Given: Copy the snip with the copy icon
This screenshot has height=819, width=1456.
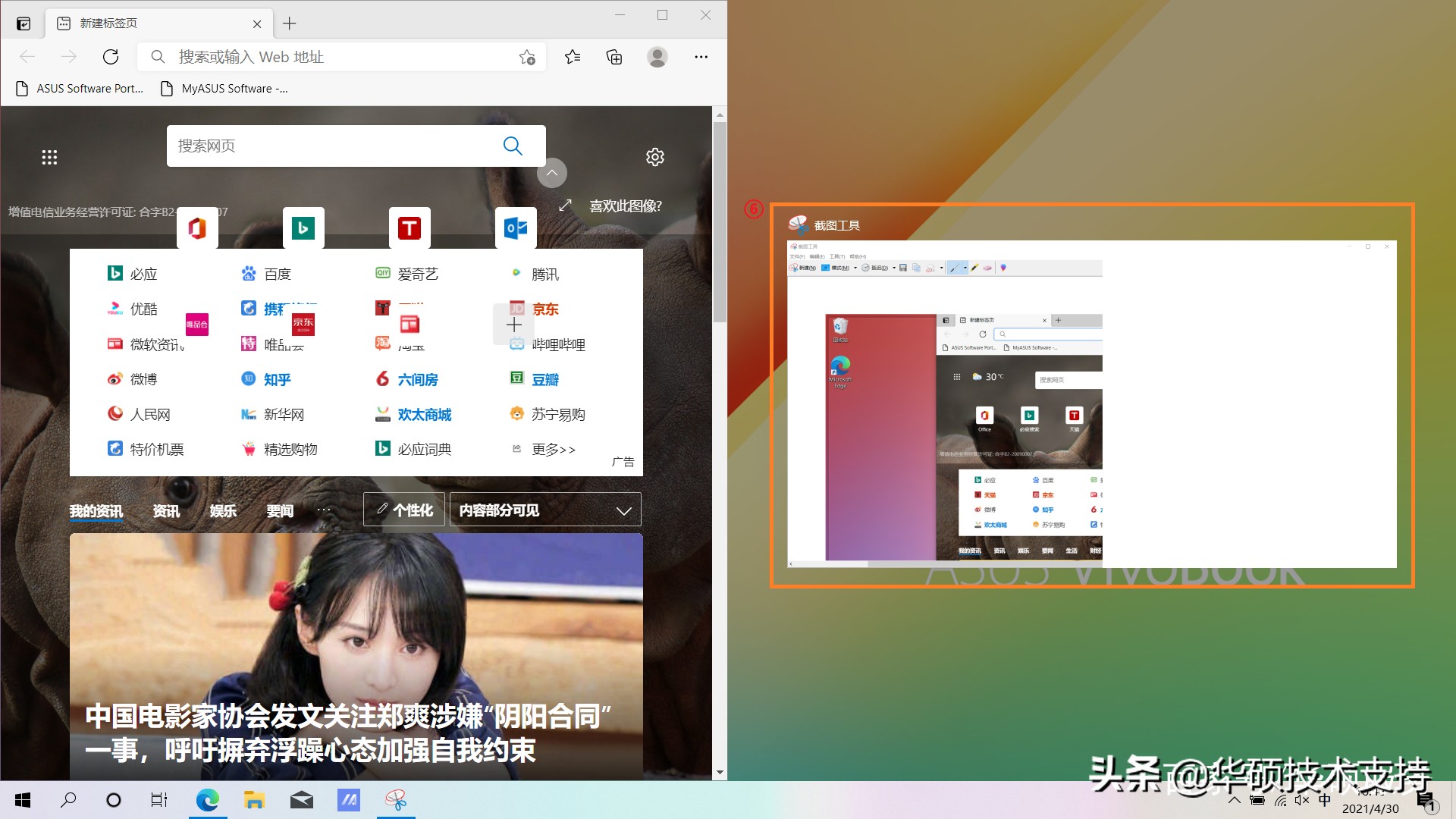Looking at the screenshot, I should (916, 267).
